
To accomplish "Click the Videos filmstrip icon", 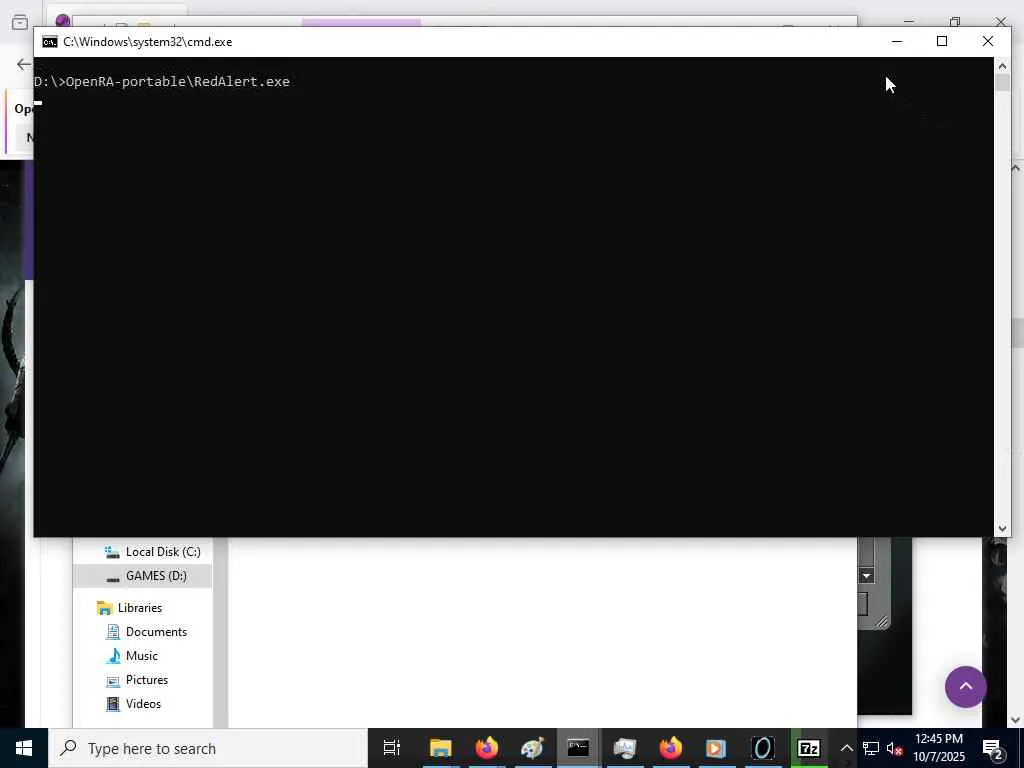I will (x=113, y=704).
